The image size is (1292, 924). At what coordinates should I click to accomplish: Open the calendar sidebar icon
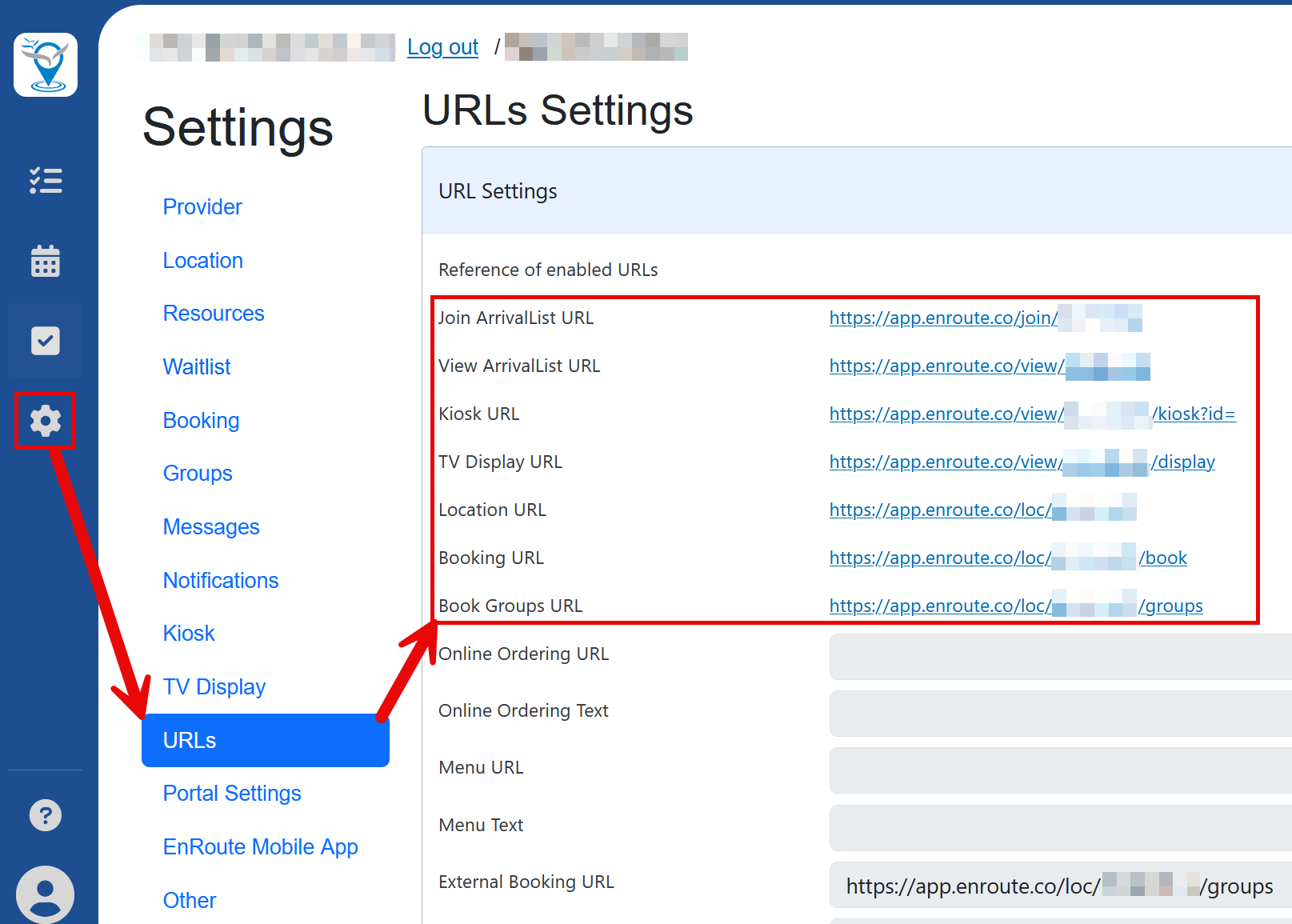pos(46,261)
